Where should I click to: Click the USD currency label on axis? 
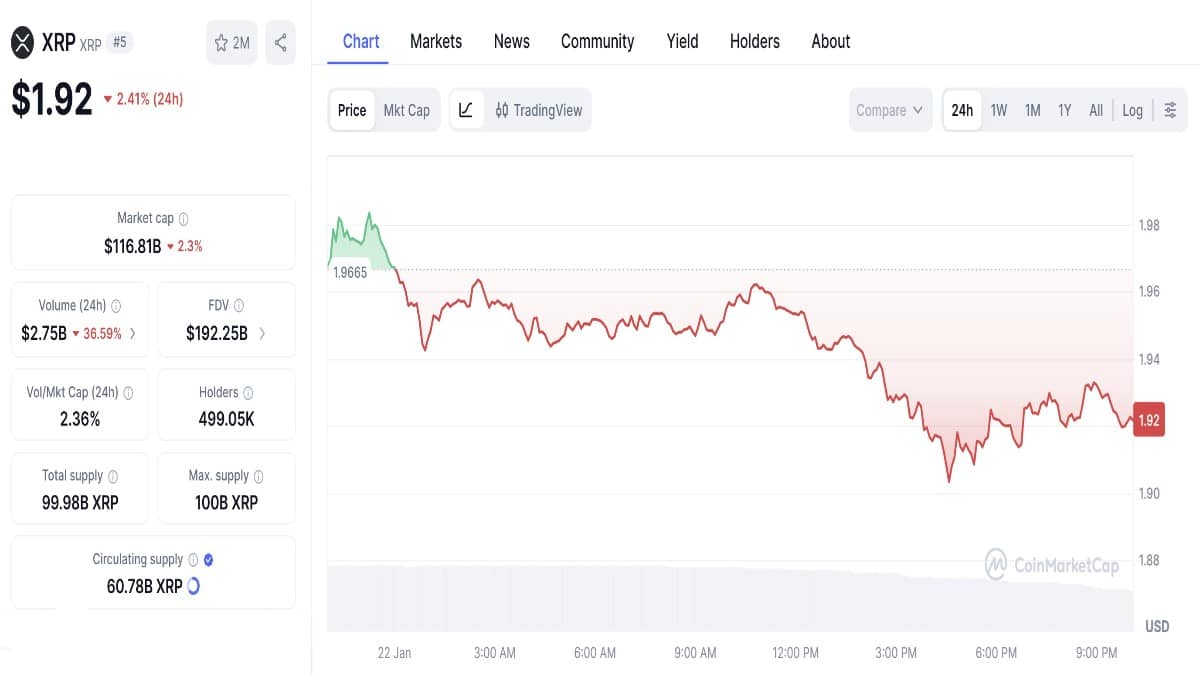click(1157, 627)
